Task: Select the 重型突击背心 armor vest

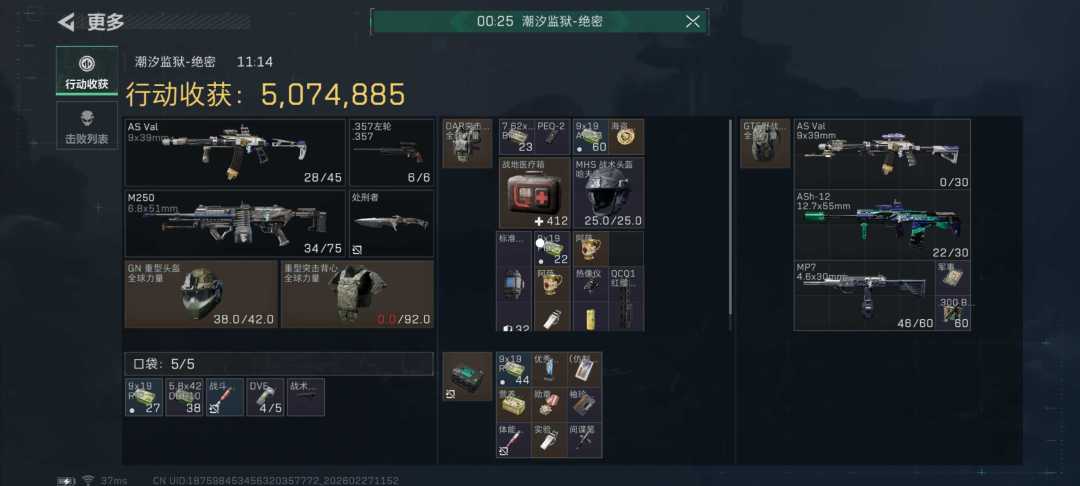Action: (x=357, y=294)
